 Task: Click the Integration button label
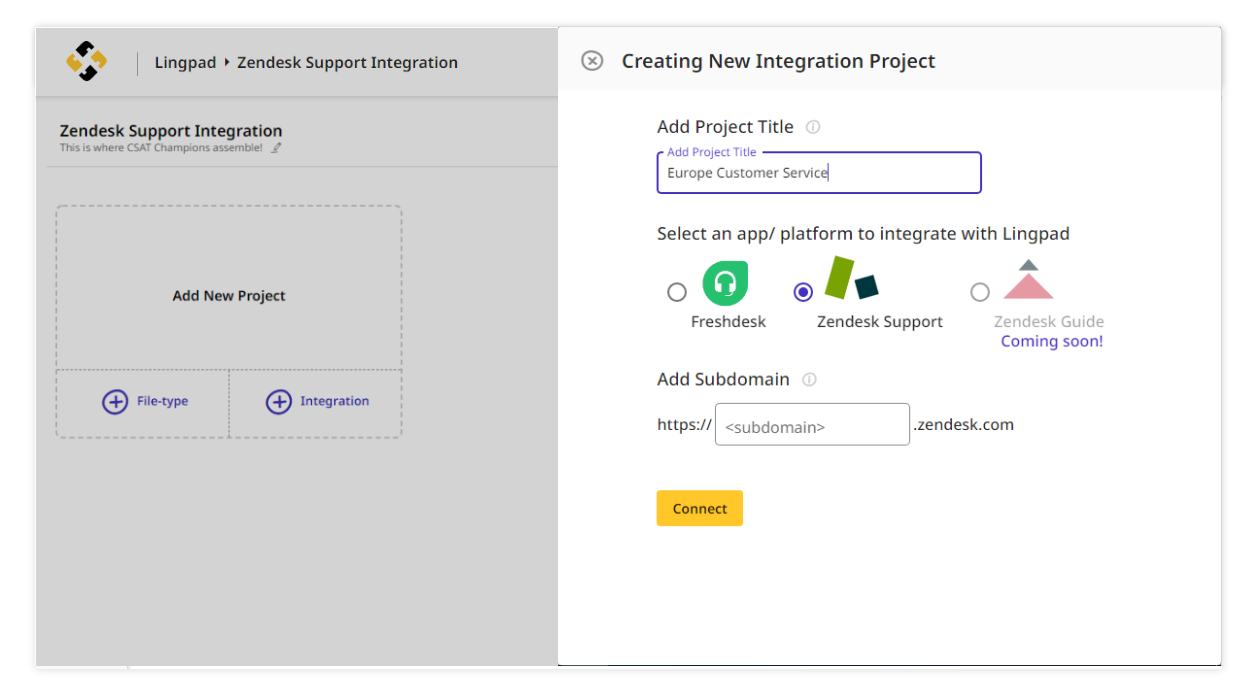(334, 401)
